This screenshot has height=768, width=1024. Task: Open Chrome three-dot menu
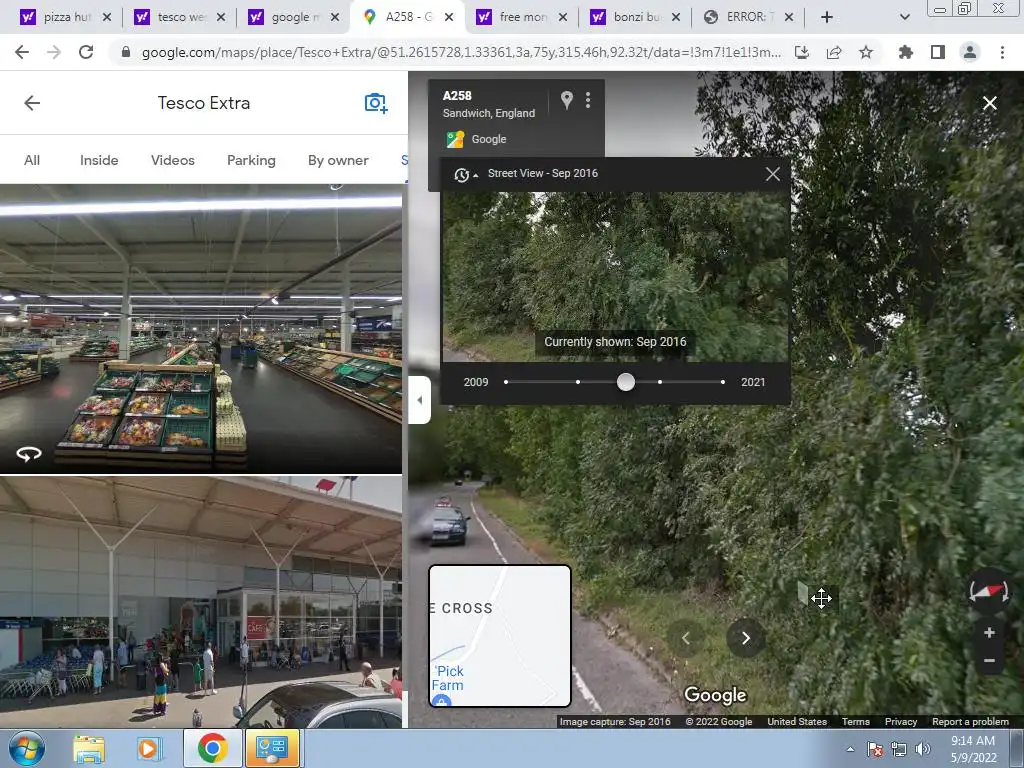tap(1002, 52)
